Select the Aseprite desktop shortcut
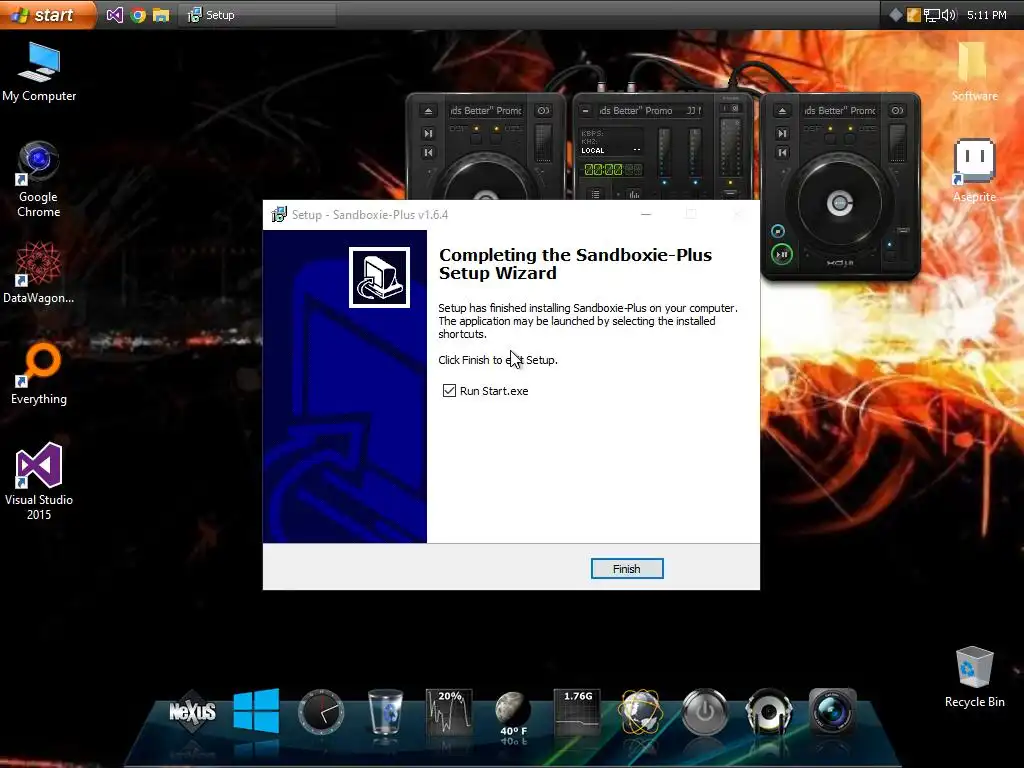This screenshot has width=1024, height=768. (x=974, y=171)
